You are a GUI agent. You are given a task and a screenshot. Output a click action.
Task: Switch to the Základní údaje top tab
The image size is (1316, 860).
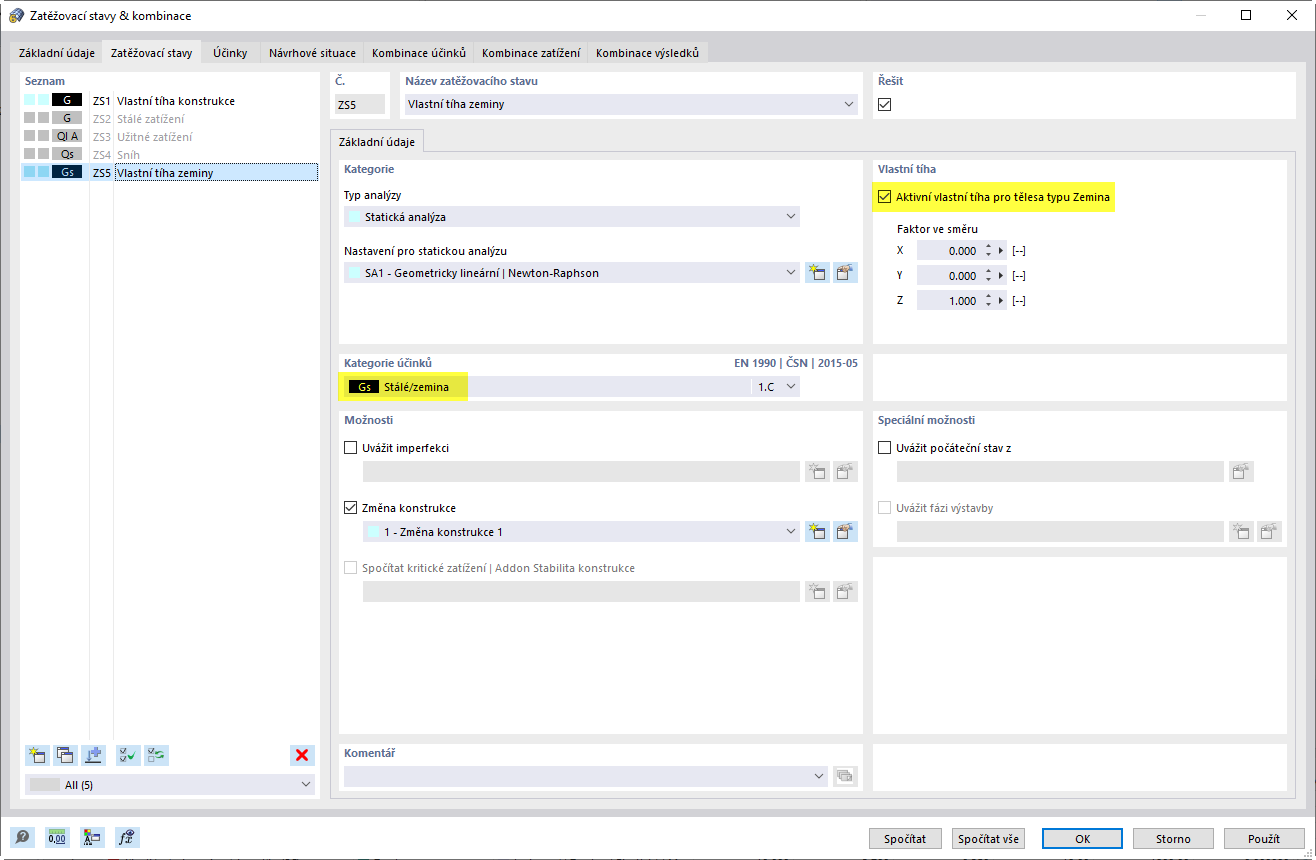click(x=56, y=52)
